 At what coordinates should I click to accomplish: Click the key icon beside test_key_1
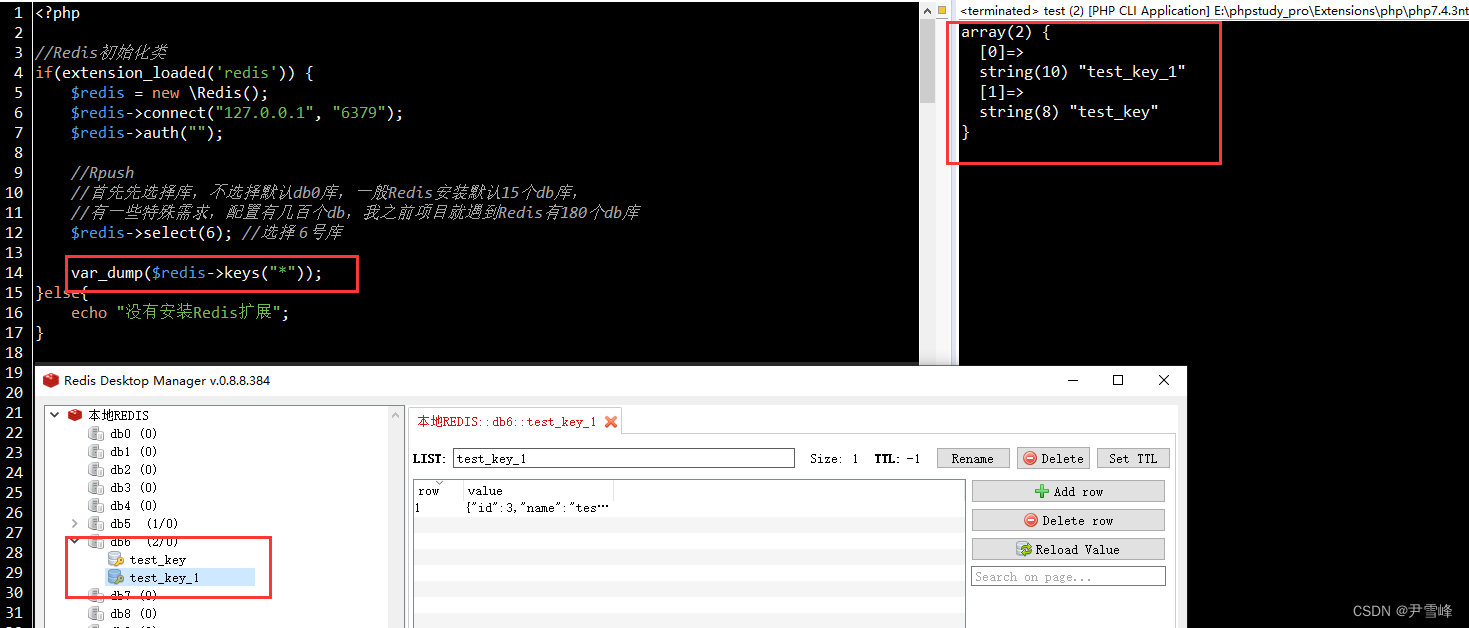tap(115, 578)
